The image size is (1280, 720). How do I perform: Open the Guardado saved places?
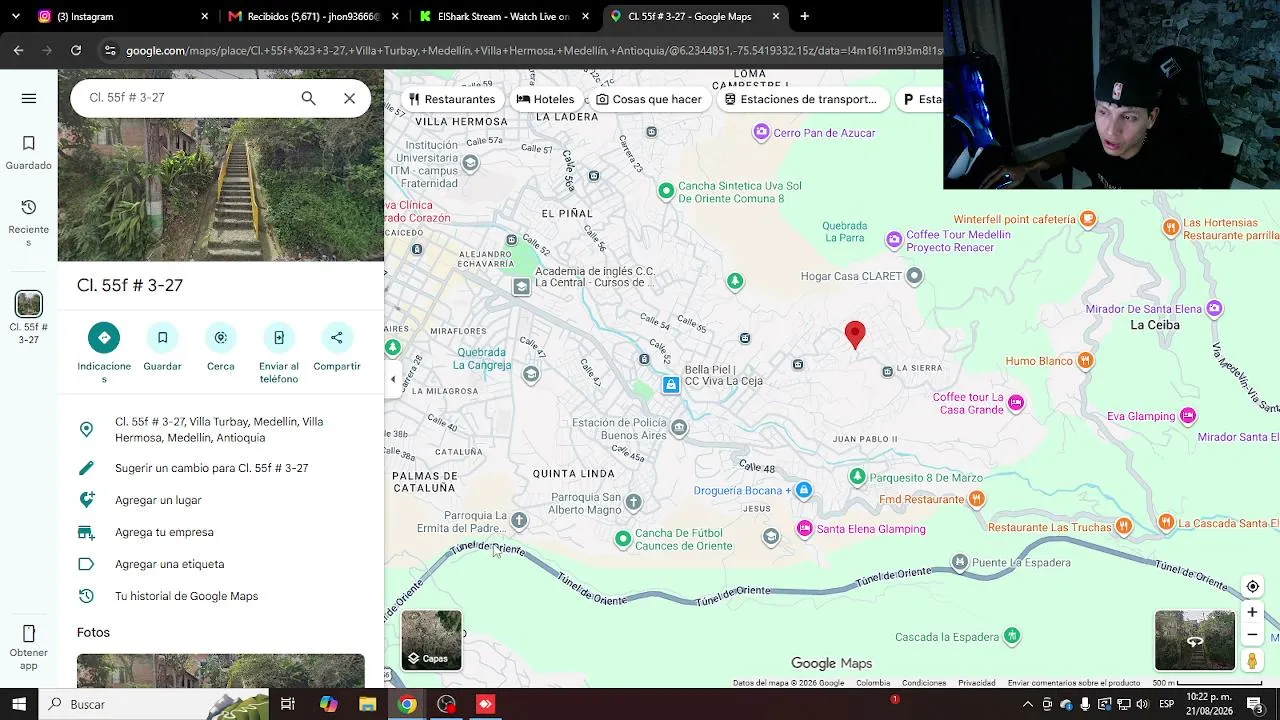point(29,153)
